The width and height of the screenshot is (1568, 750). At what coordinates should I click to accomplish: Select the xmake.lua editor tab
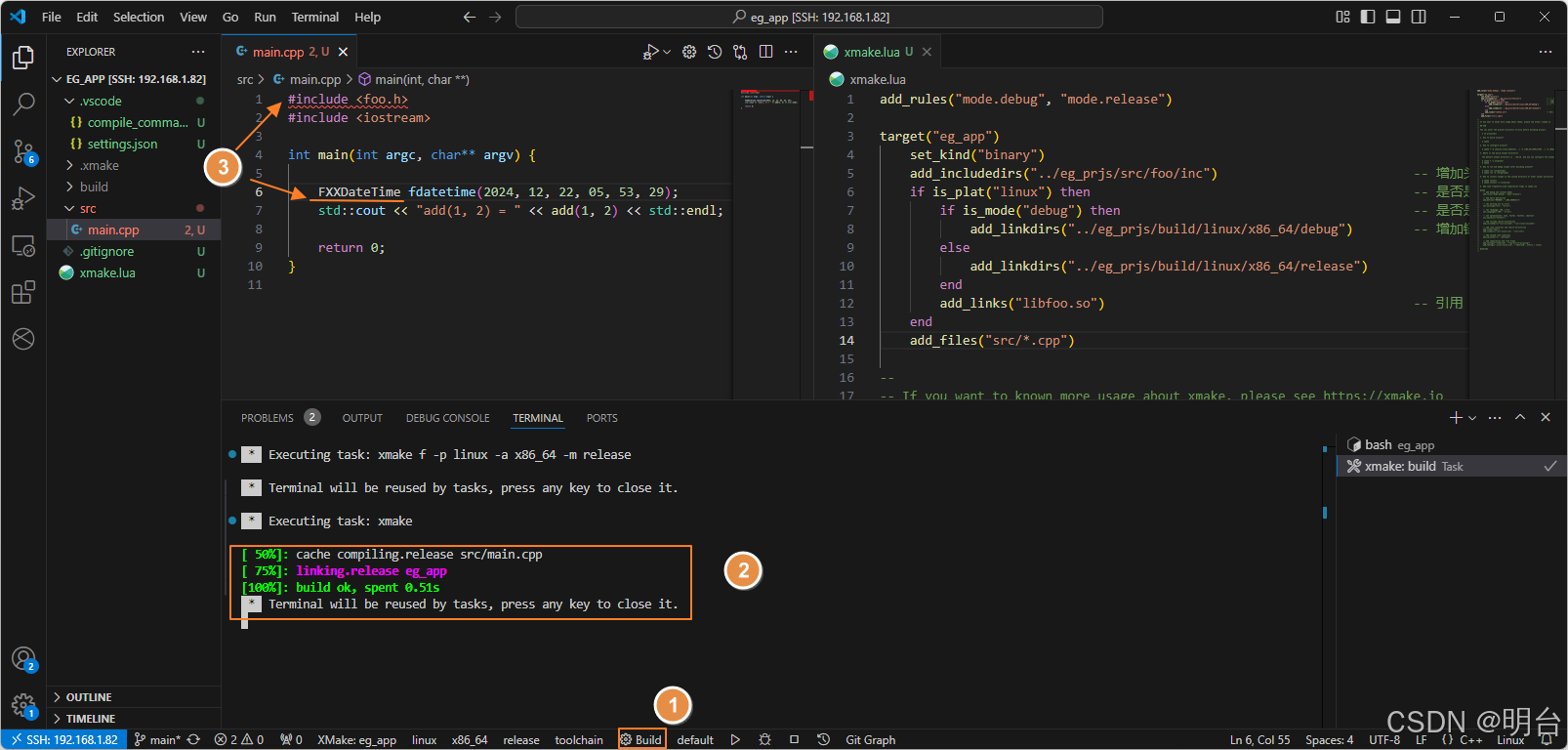tap(878, 52)
